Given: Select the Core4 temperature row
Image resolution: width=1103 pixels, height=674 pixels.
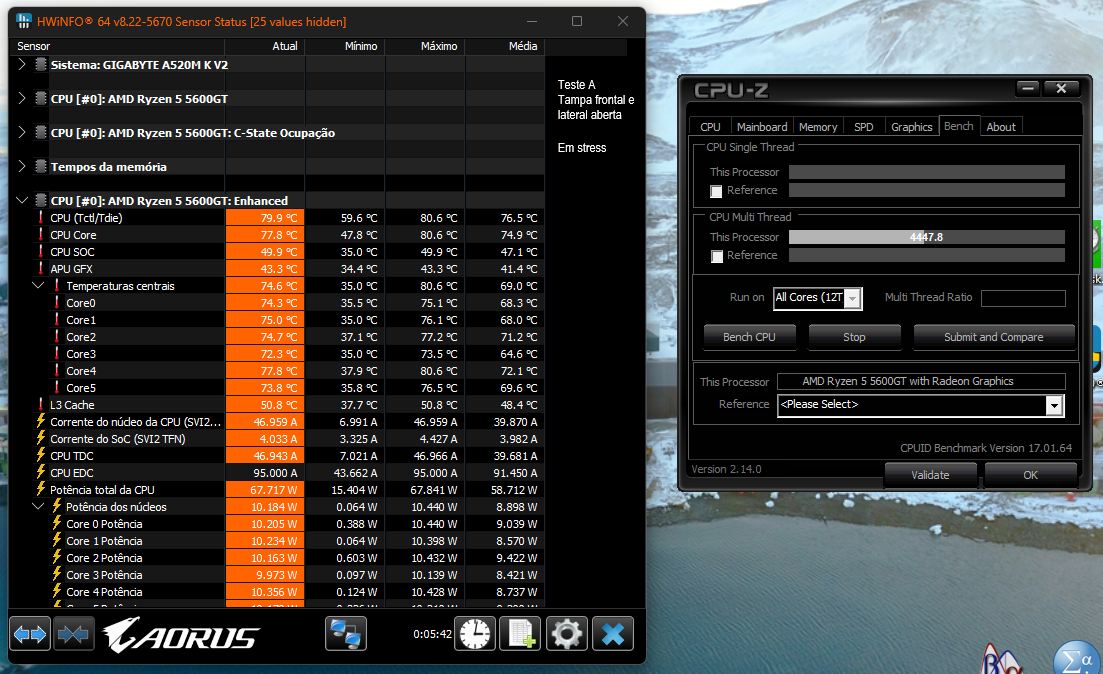Looking at the screenshot, I should tap(278, 371).
